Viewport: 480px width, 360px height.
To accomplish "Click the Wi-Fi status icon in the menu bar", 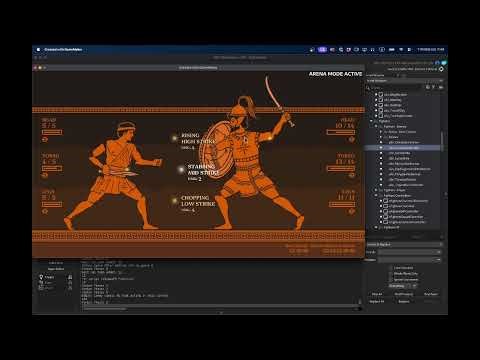I will click(401, 49).
